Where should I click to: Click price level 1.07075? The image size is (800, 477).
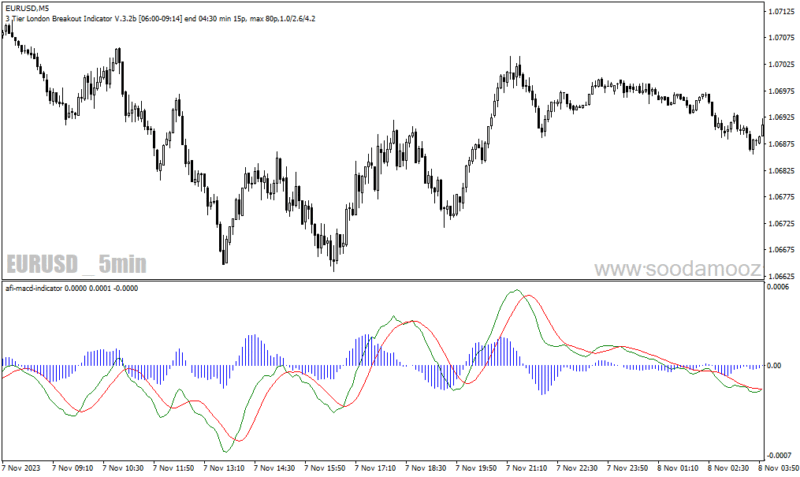pos(782,37)
